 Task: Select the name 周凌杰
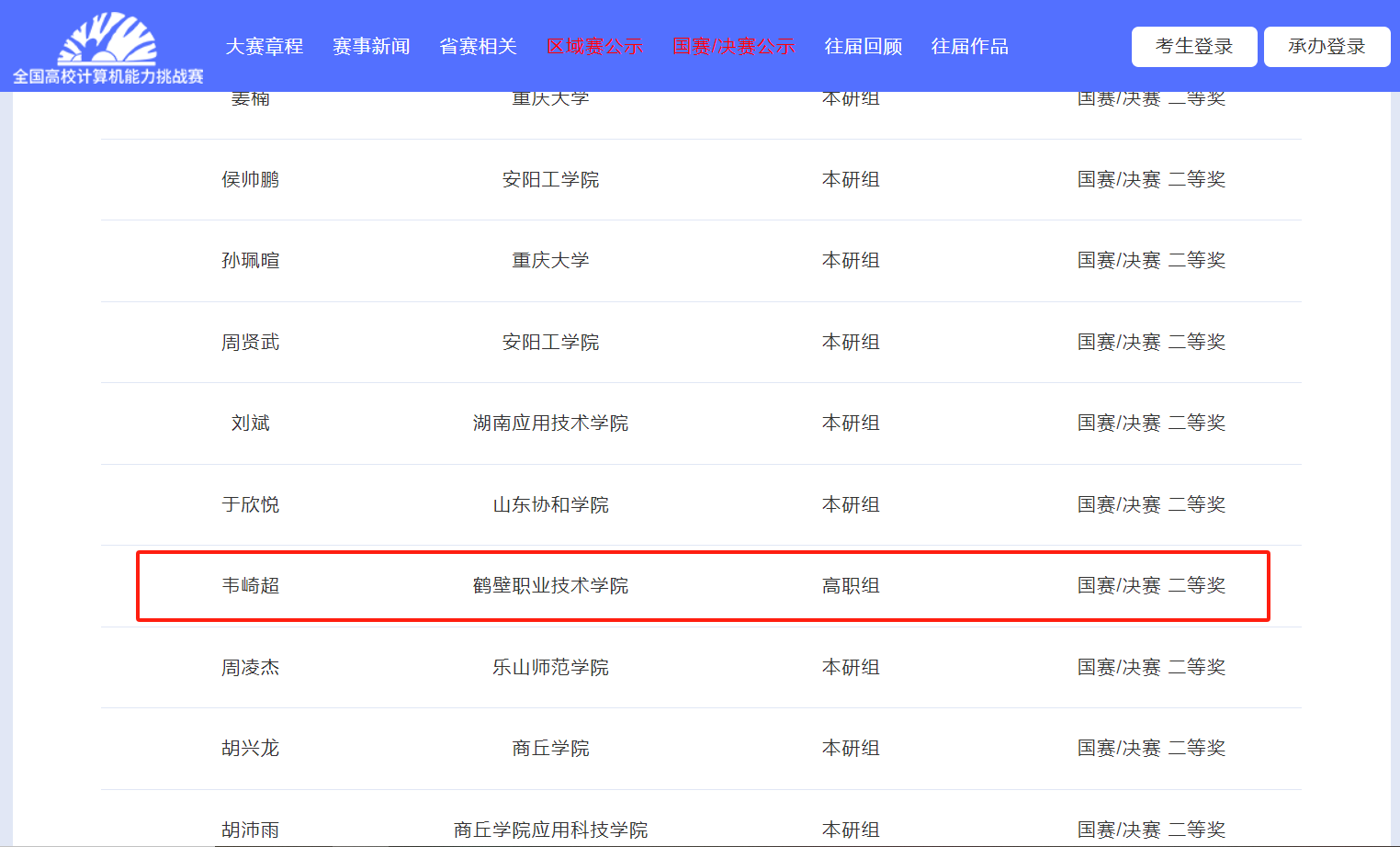coord(250,667)
